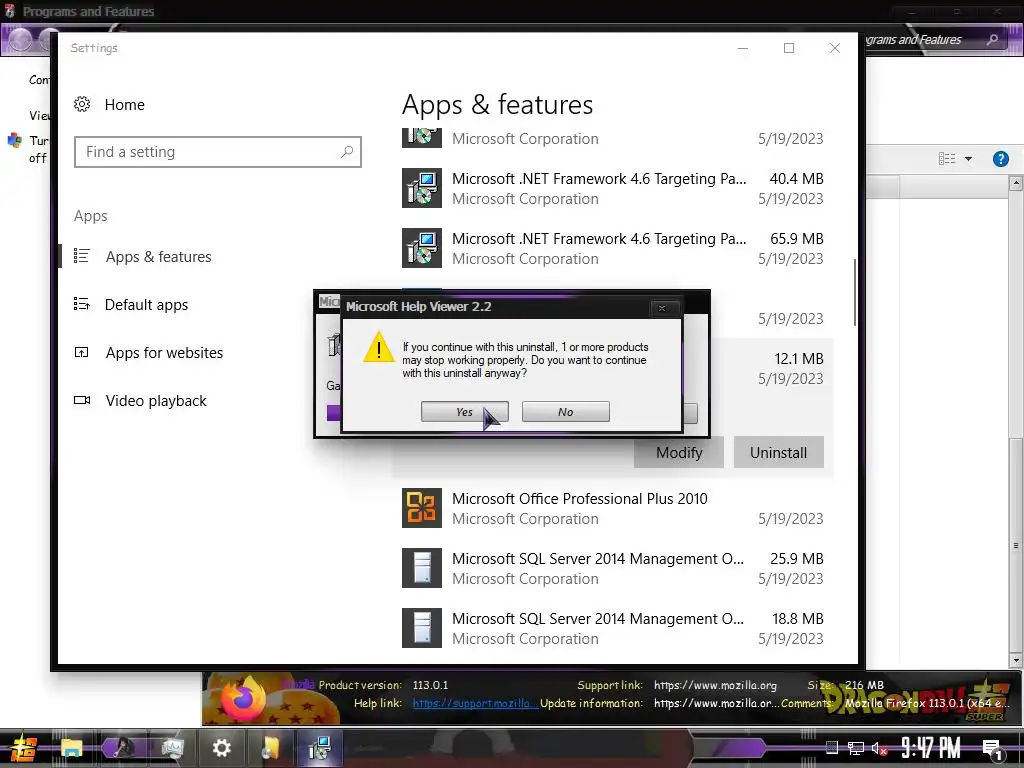
Task: Minimize the Settings window
Action: (743, 48)
